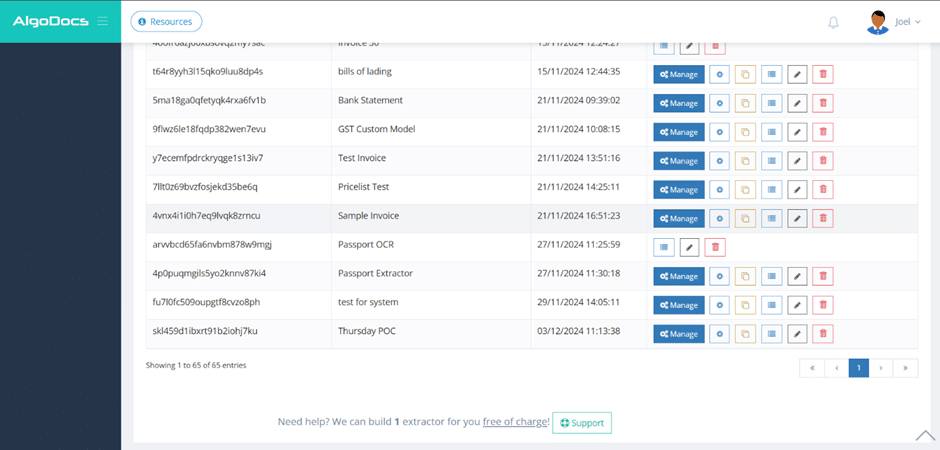Go to the next page arrow
The height and width of the screenshot is (450, 940).
tap(881, 368)
